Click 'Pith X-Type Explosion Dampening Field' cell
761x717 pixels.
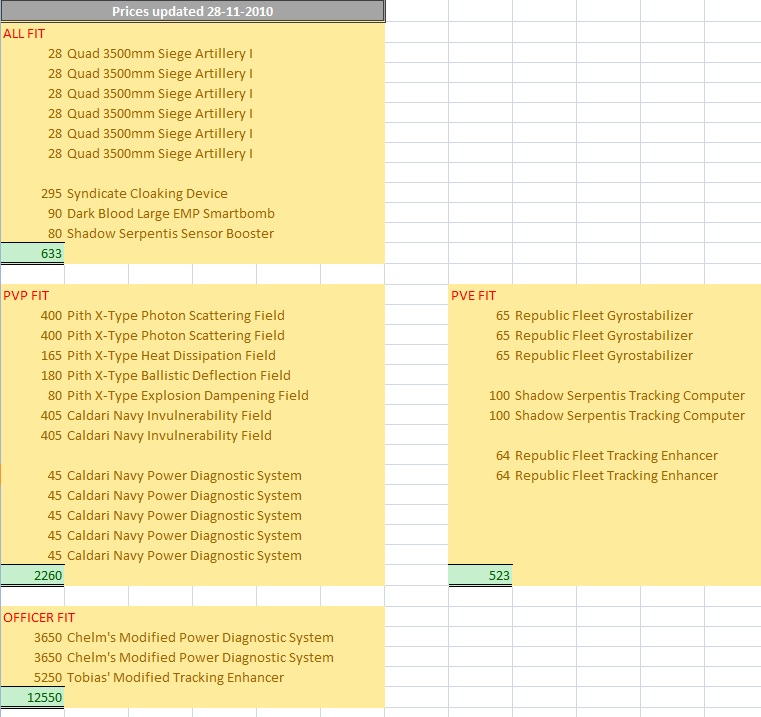click(188, 395)
